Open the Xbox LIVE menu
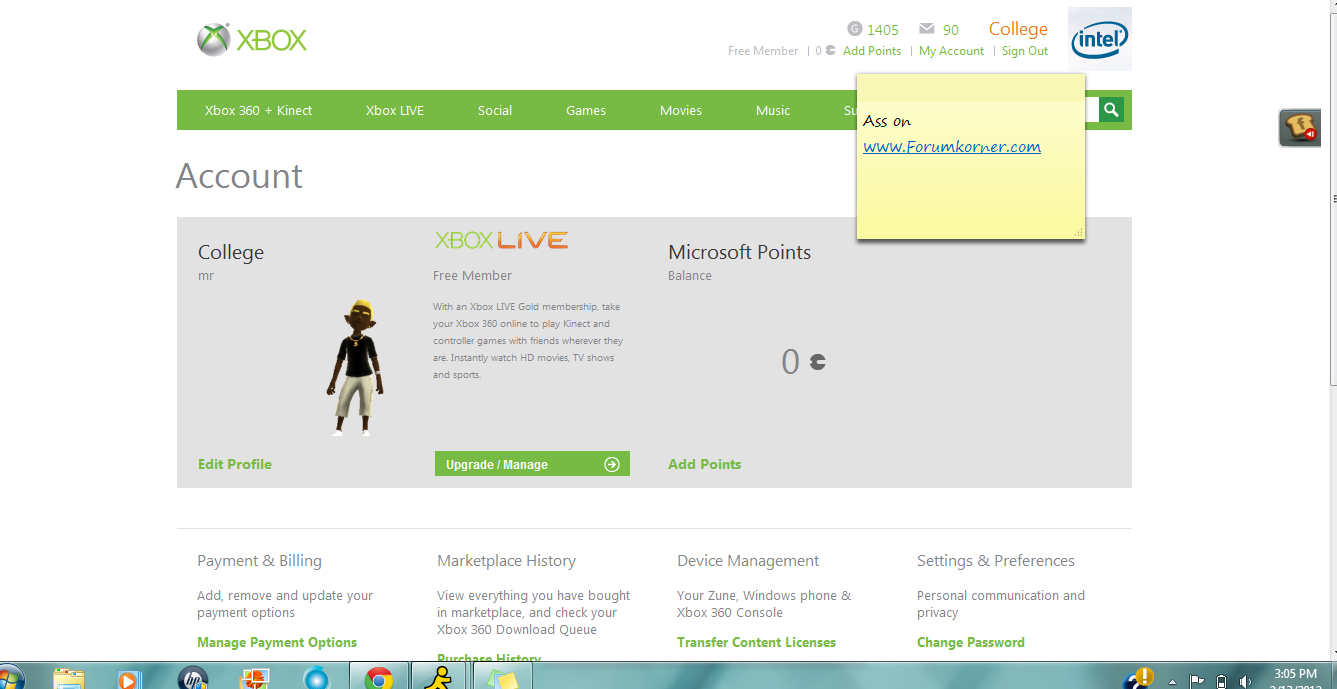1337x689 pixels. [395, 110]
